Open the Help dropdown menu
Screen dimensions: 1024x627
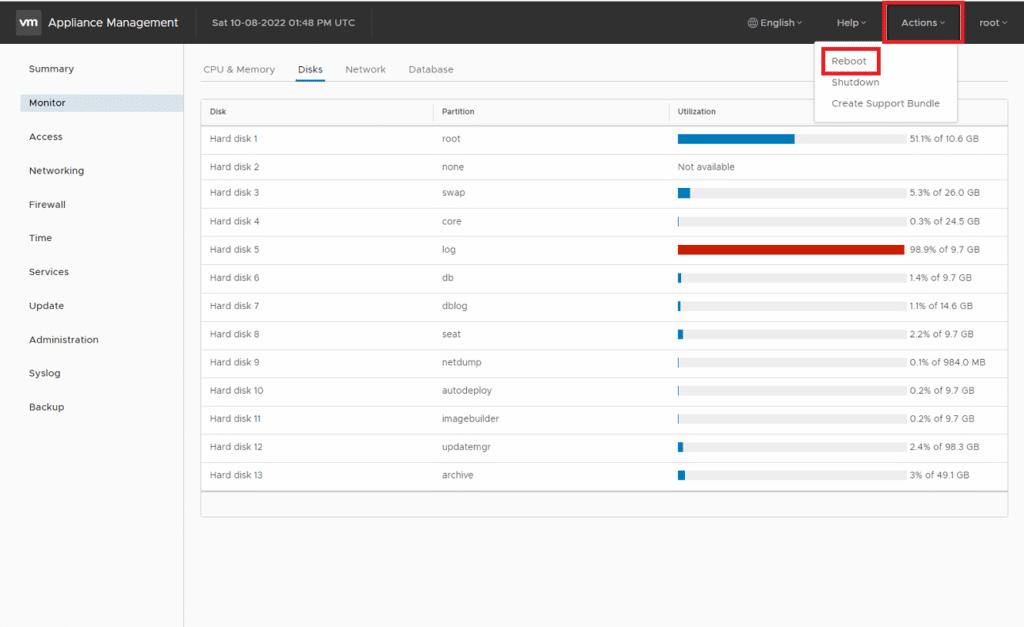tap(851, 23)
